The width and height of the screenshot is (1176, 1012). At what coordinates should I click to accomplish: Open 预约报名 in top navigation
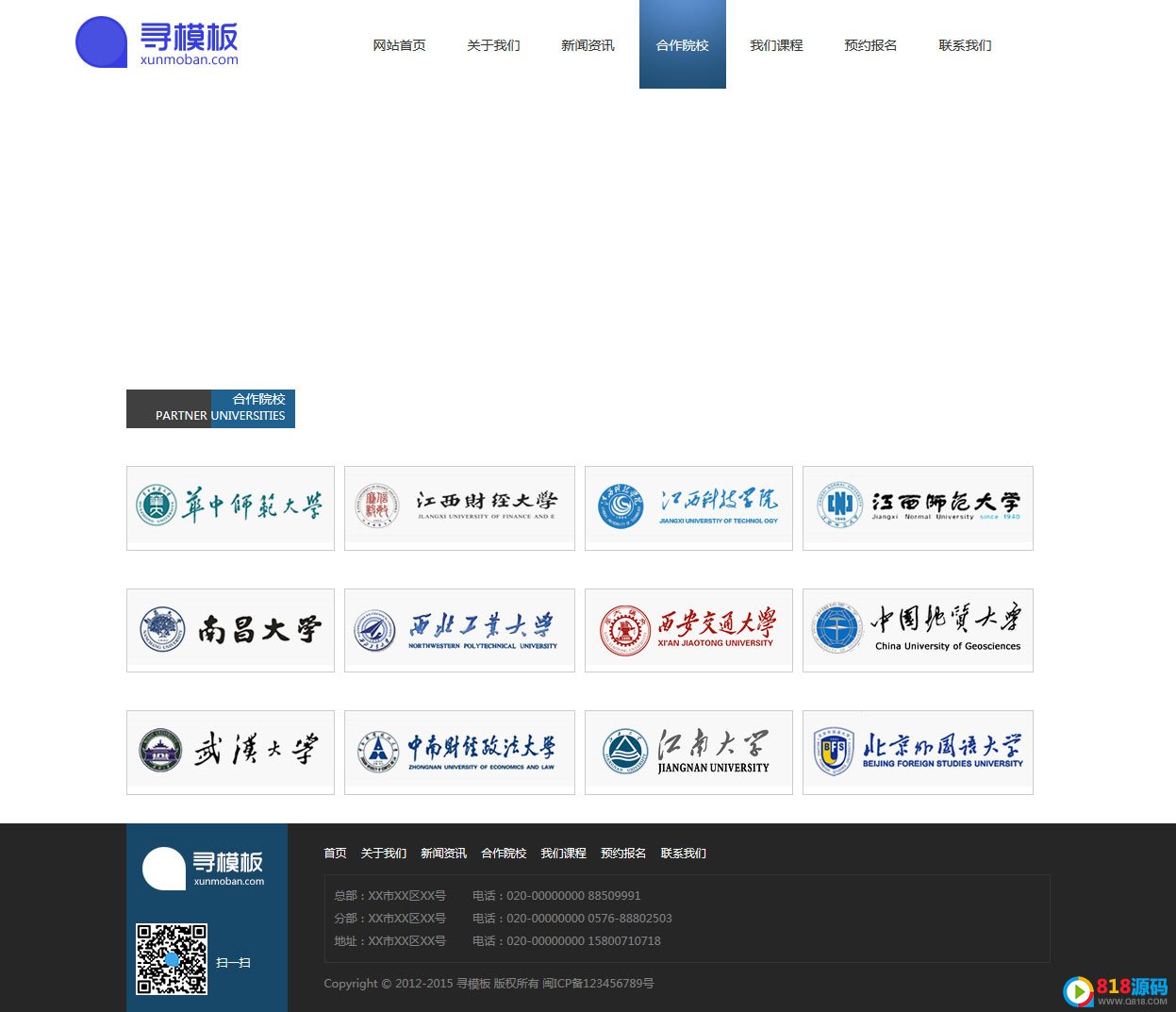tap(871, 45)
